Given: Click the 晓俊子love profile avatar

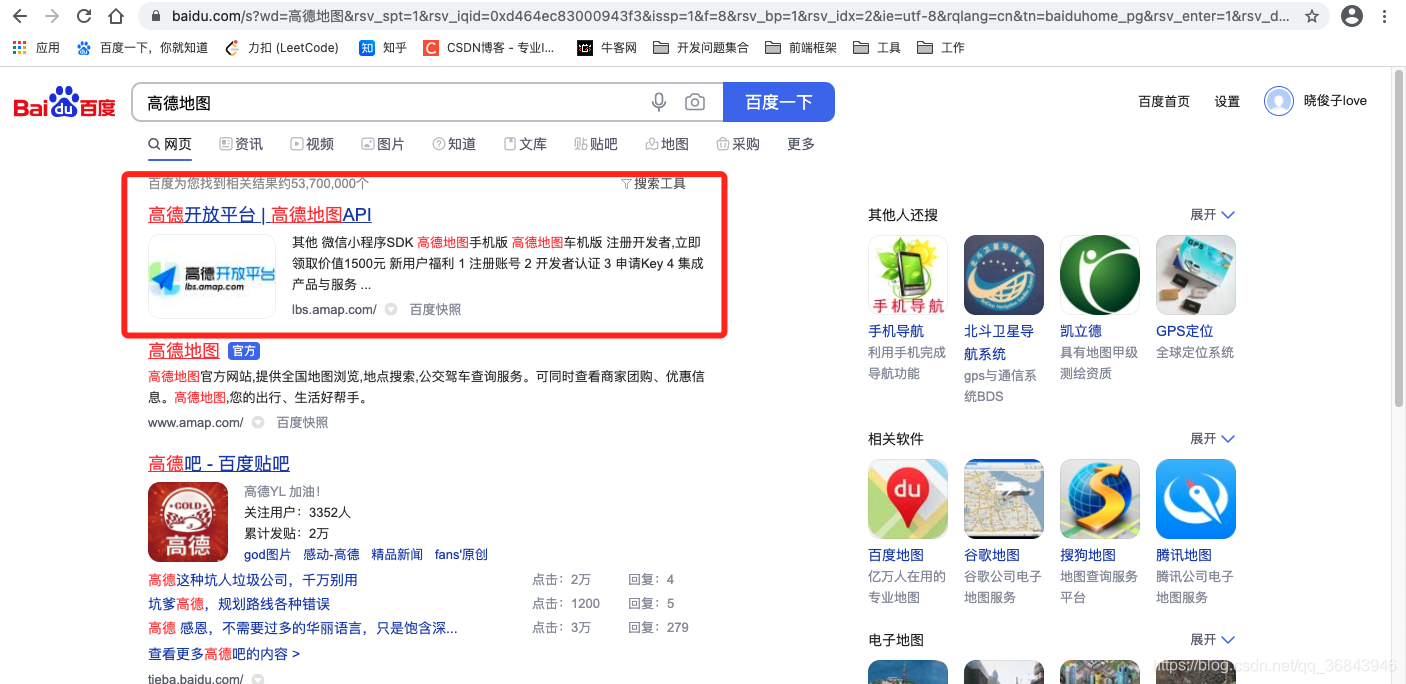Looking at the screenshot, I should click(x=1278, y=100).
